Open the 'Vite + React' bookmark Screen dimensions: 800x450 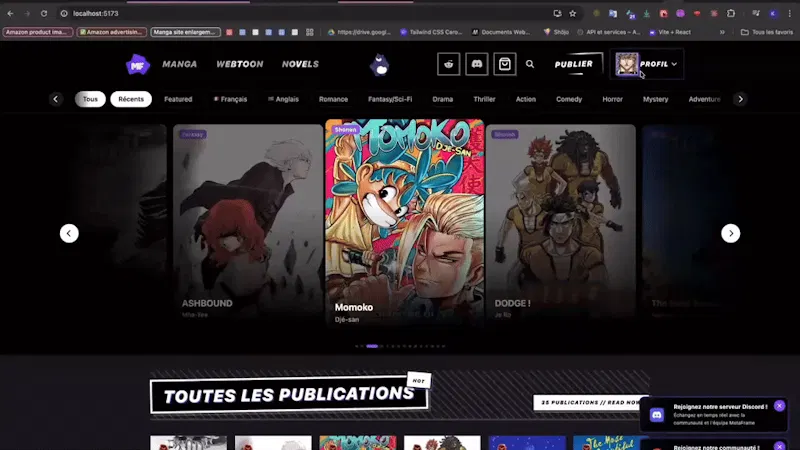click(669, 32)
